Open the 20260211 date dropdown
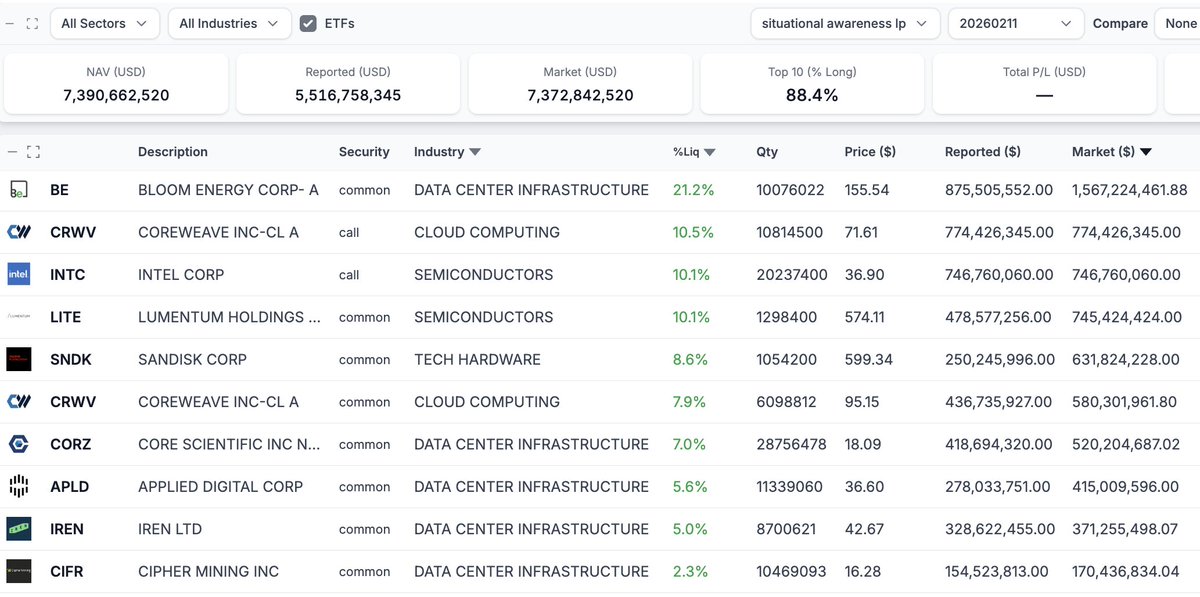The image size is (1200, 597). click(x=1015, y=23)
